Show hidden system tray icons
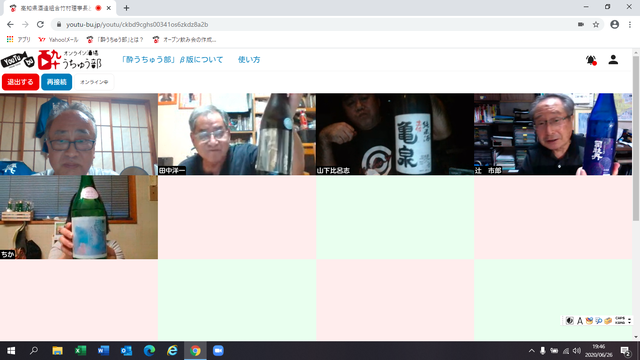Image resolution: width=640 pixels, height=360 pixels. pos(531,351)
